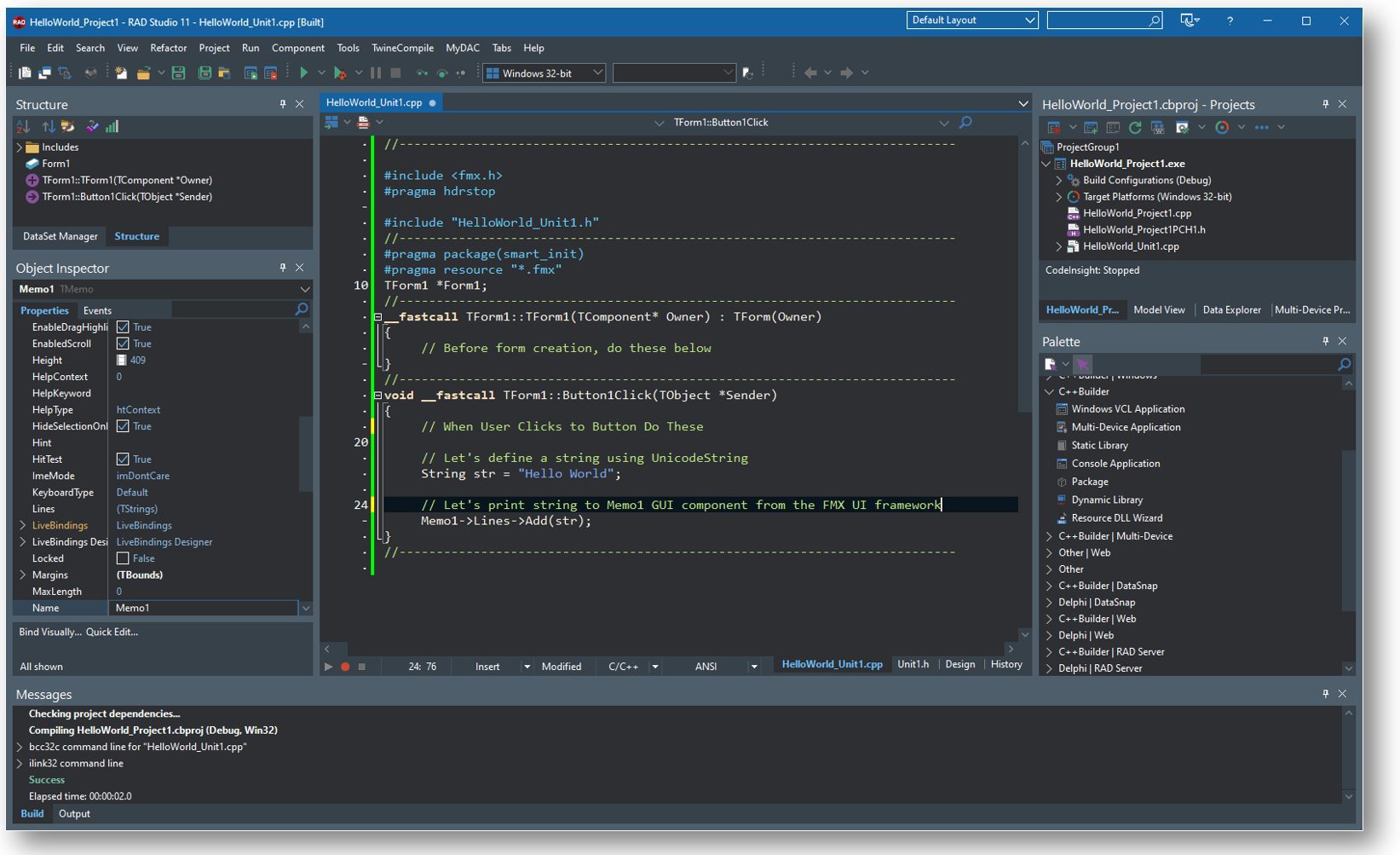Viewport: 1400px width, 855px height.
Task: Open the Windows 32-bit platform dropdown
Action: coord(597,73)
